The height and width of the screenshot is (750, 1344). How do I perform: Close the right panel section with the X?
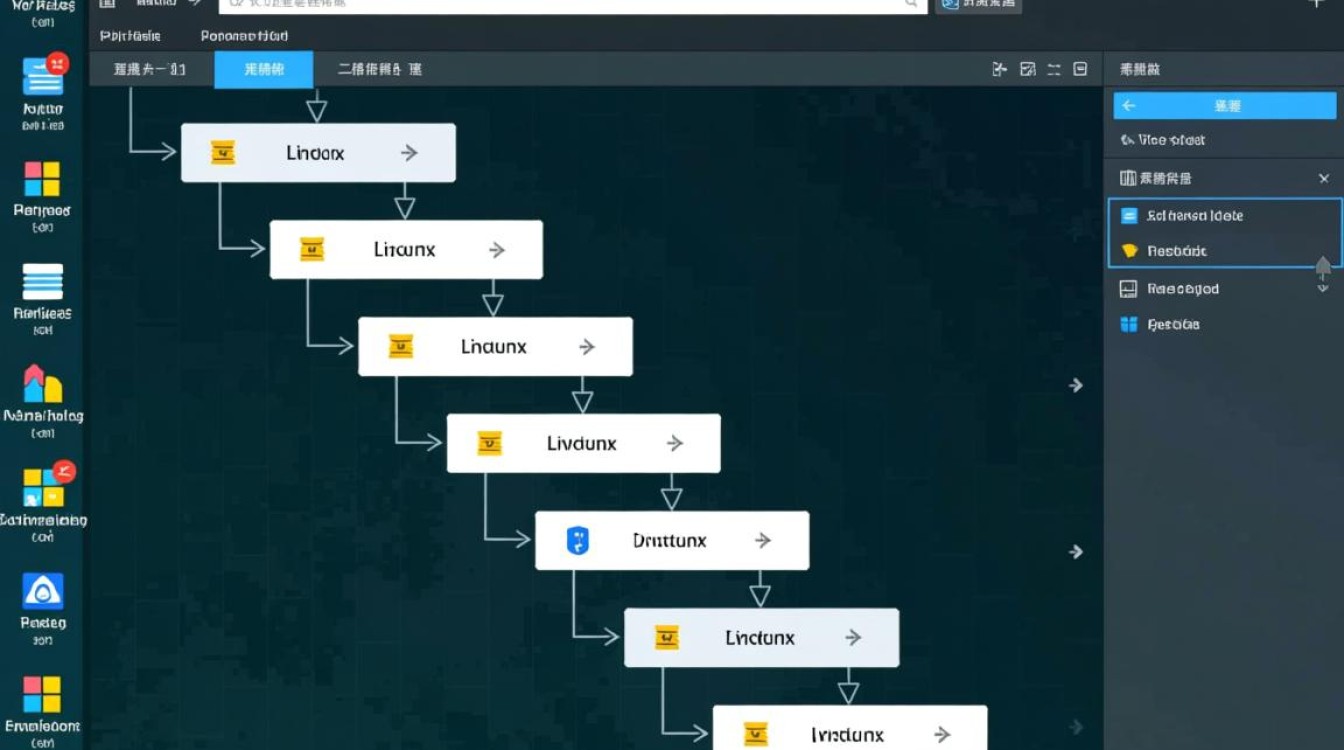(1324, 178)
